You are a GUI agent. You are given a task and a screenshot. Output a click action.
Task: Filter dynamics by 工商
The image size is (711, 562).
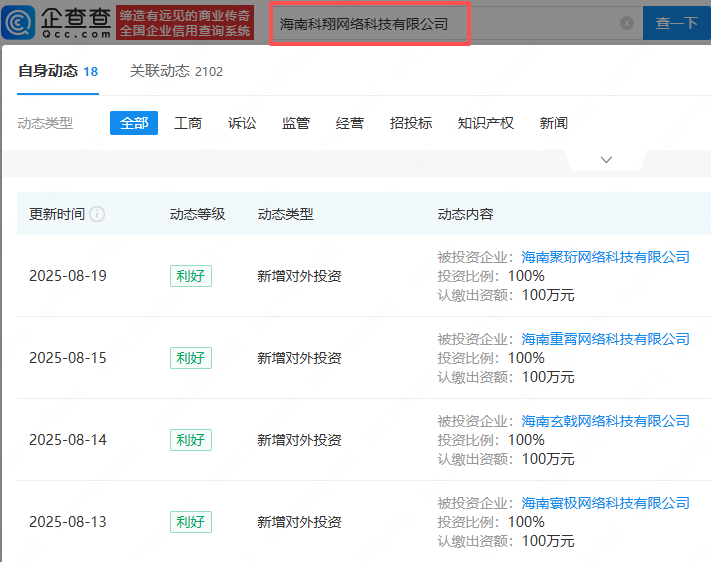tap(188, 123)
